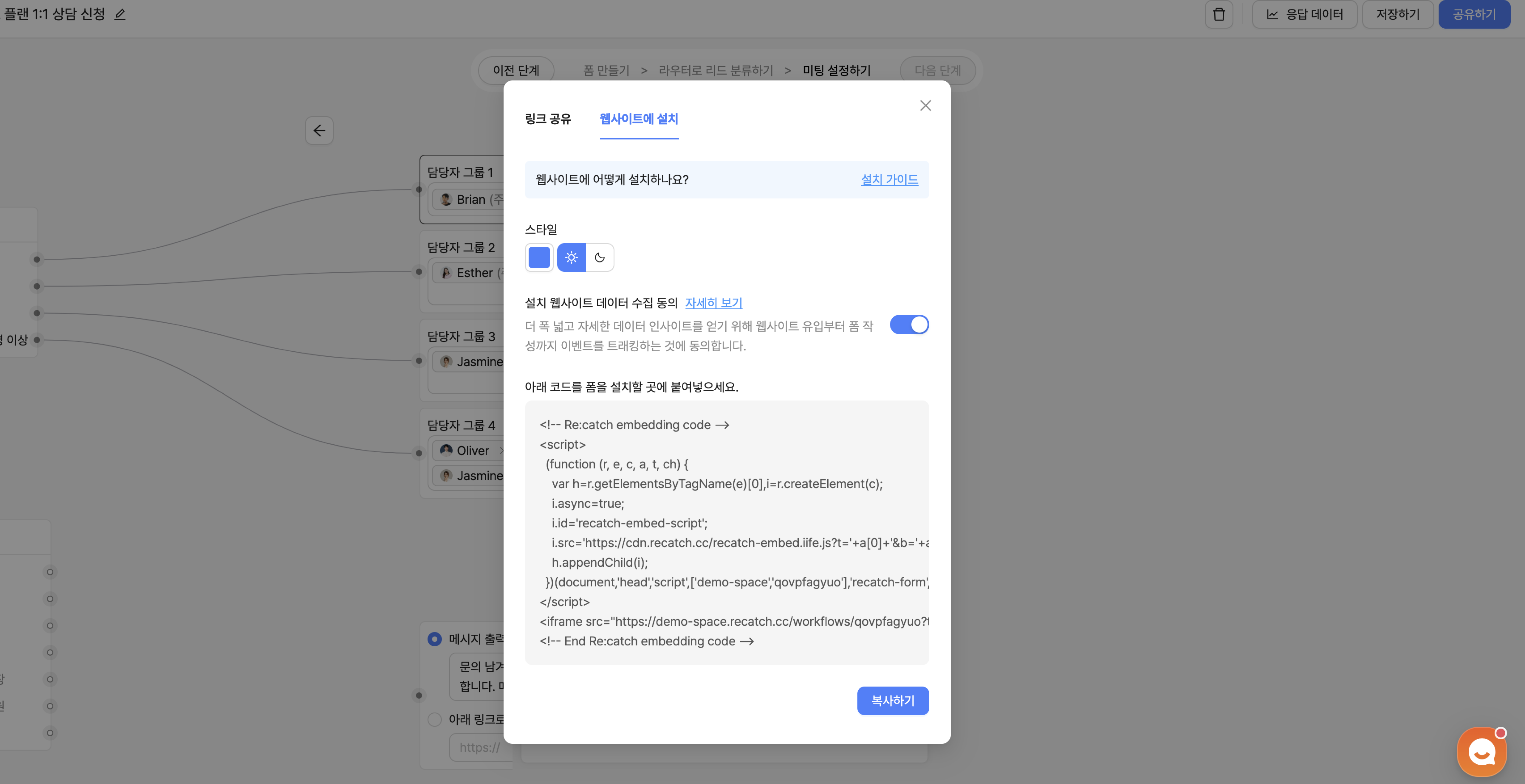Click the trash delete icon in header
Viewport: 1525px width, 784px height.
(1218, 14)
